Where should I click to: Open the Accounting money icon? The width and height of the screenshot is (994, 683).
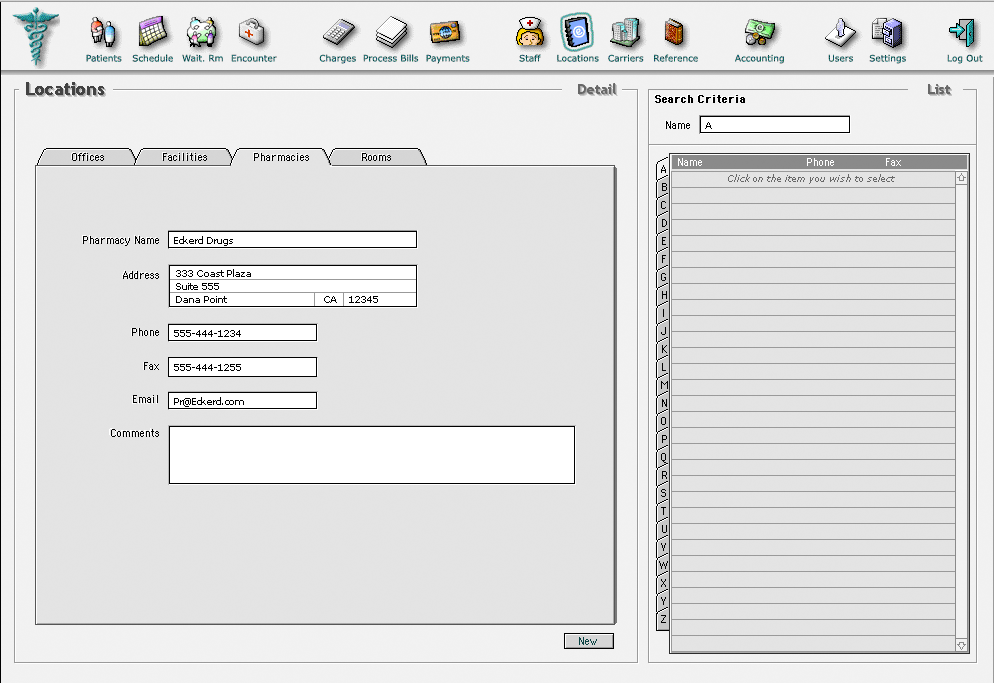click(759, 32)
